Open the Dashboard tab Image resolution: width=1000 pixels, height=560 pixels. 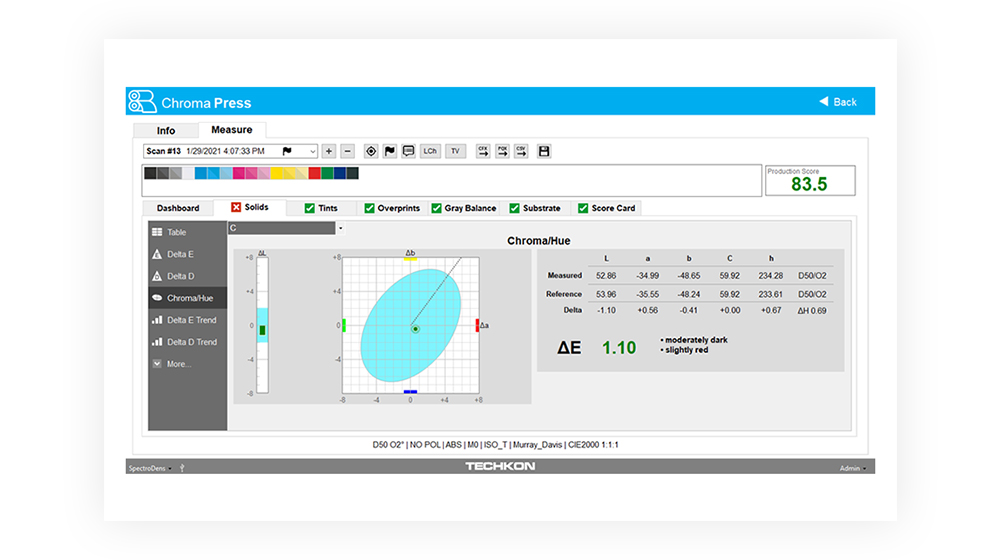click(x=178, y=208)
